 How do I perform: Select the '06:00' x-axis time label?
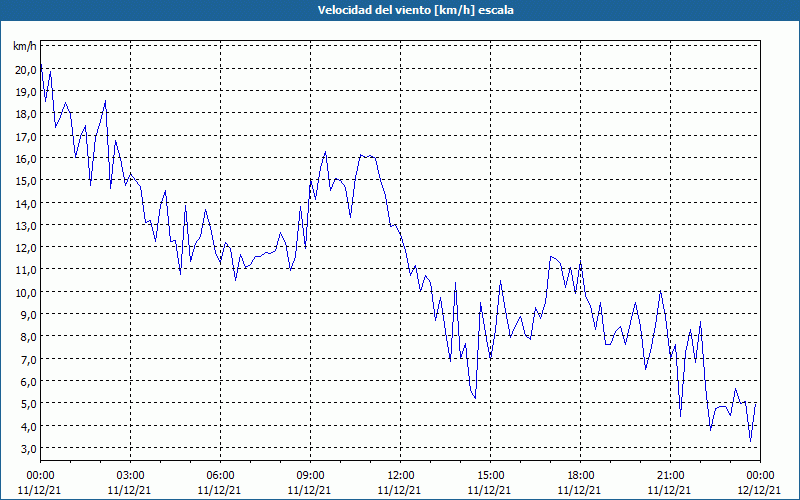coord(220,476)
